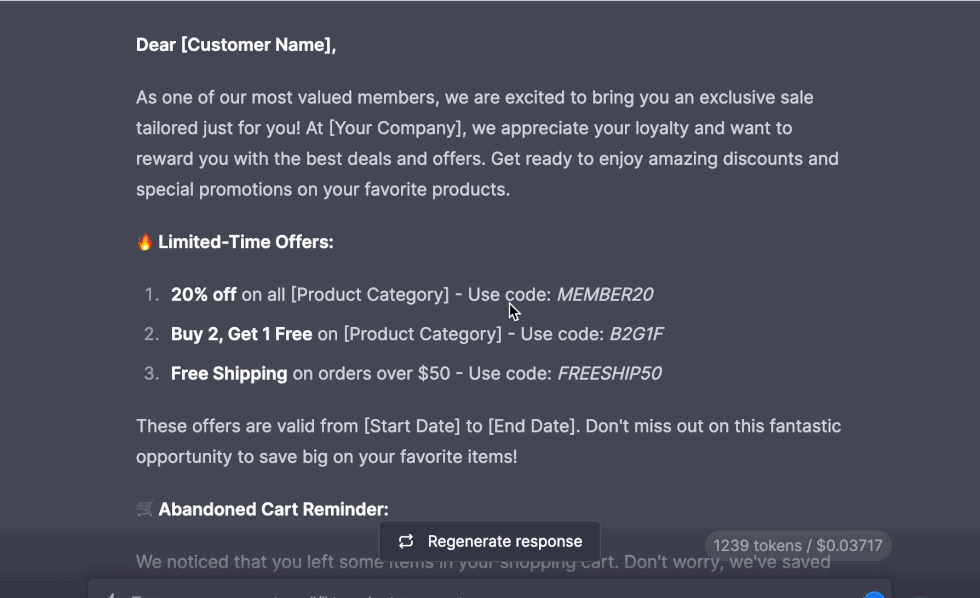Click the FREESHIP50 promo code
This screenshot has width=980, height=598.
point(609,374)
